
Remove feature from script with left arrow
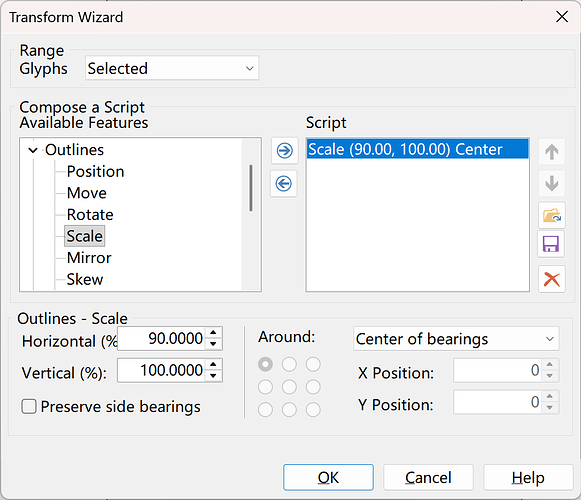tap(284, 183)
